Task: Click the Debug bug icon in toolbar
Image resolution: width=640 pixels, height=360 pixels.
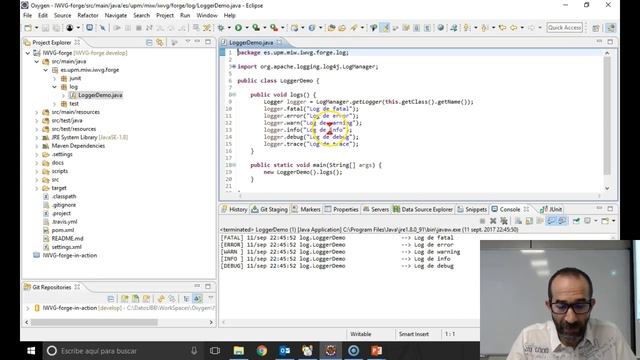Action: [x=221, y=28]
